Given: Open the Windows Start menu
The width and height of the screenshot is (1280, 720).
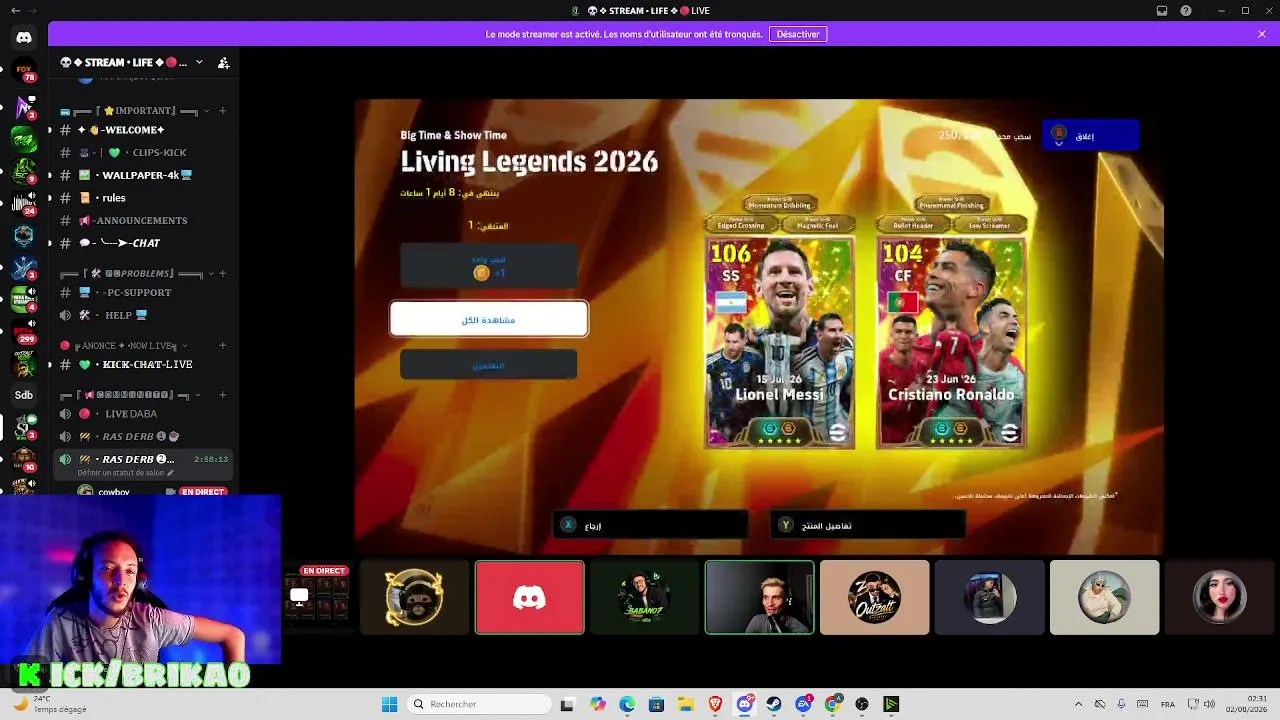Looking at the screenshot, I should (390, 704).
